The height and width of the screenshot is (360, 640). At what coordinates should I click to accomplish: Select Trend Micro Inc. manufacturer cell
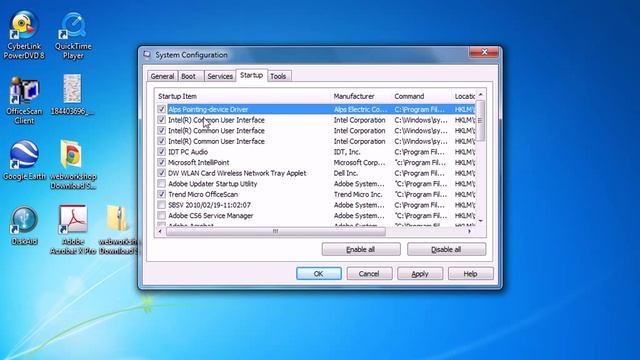coord(358,194)
